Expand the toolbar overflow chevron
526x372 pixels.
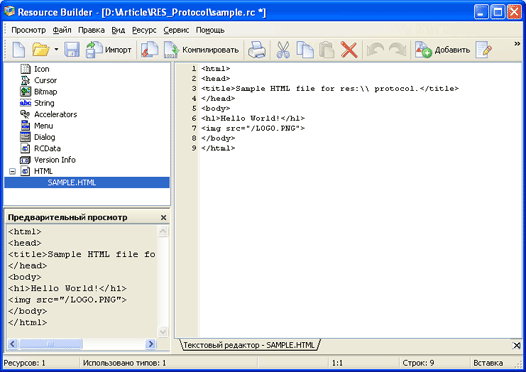pyautogui.click(x=517, y=44)
